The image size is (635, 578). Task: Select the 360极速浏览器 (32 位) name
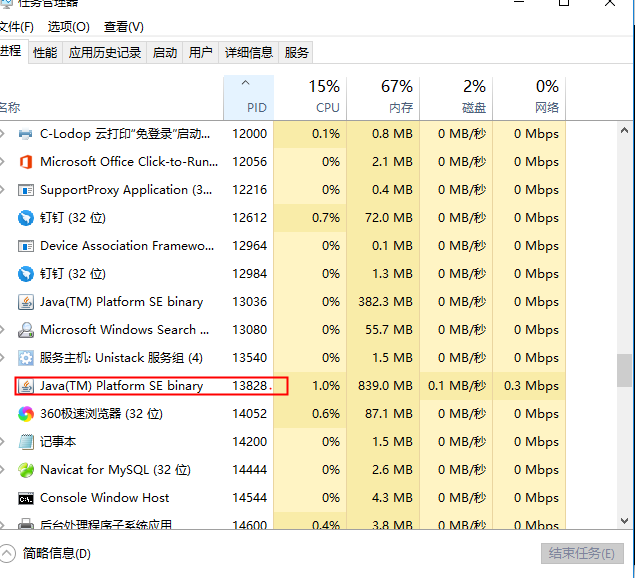[101, 414]
